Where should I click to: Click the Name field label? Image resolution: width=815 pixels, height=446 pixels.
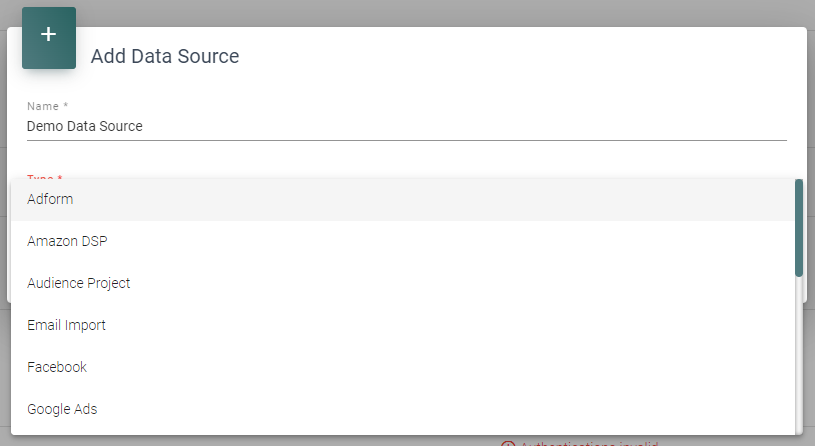[x=47, y=106]
